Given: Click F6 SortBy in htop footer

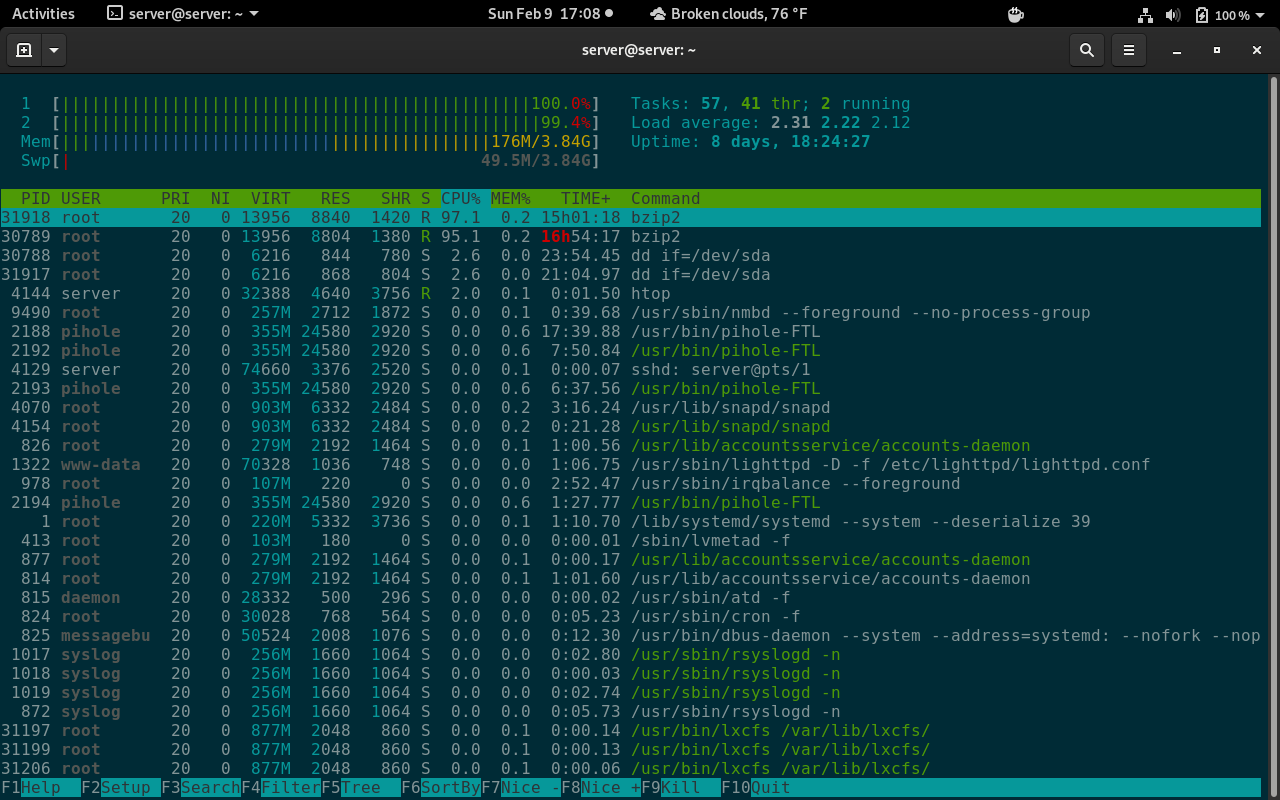Looking at the screenshot, I should (441, 787).
